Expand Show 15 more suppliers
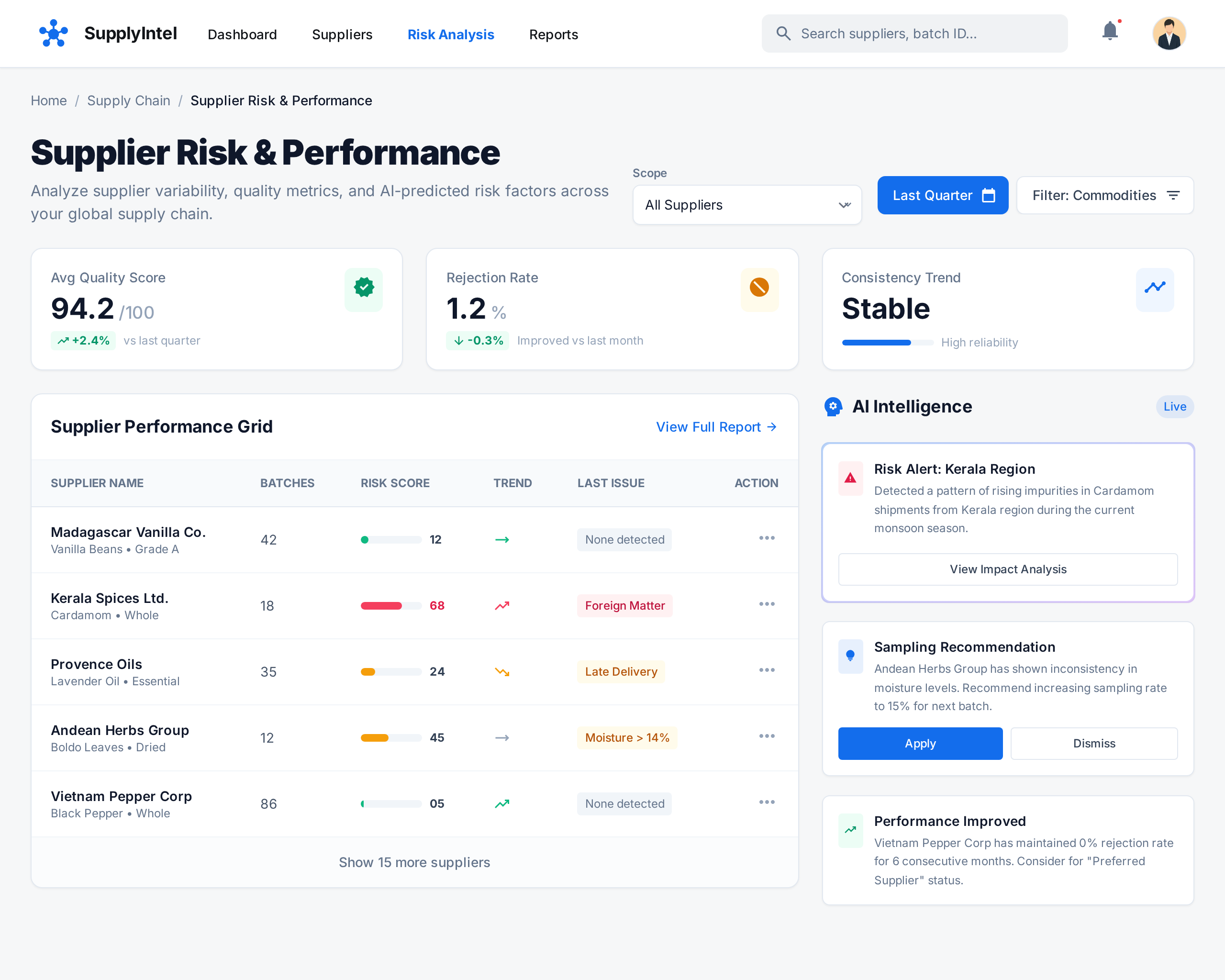1225x980 pixels. (x=414, y=862)
